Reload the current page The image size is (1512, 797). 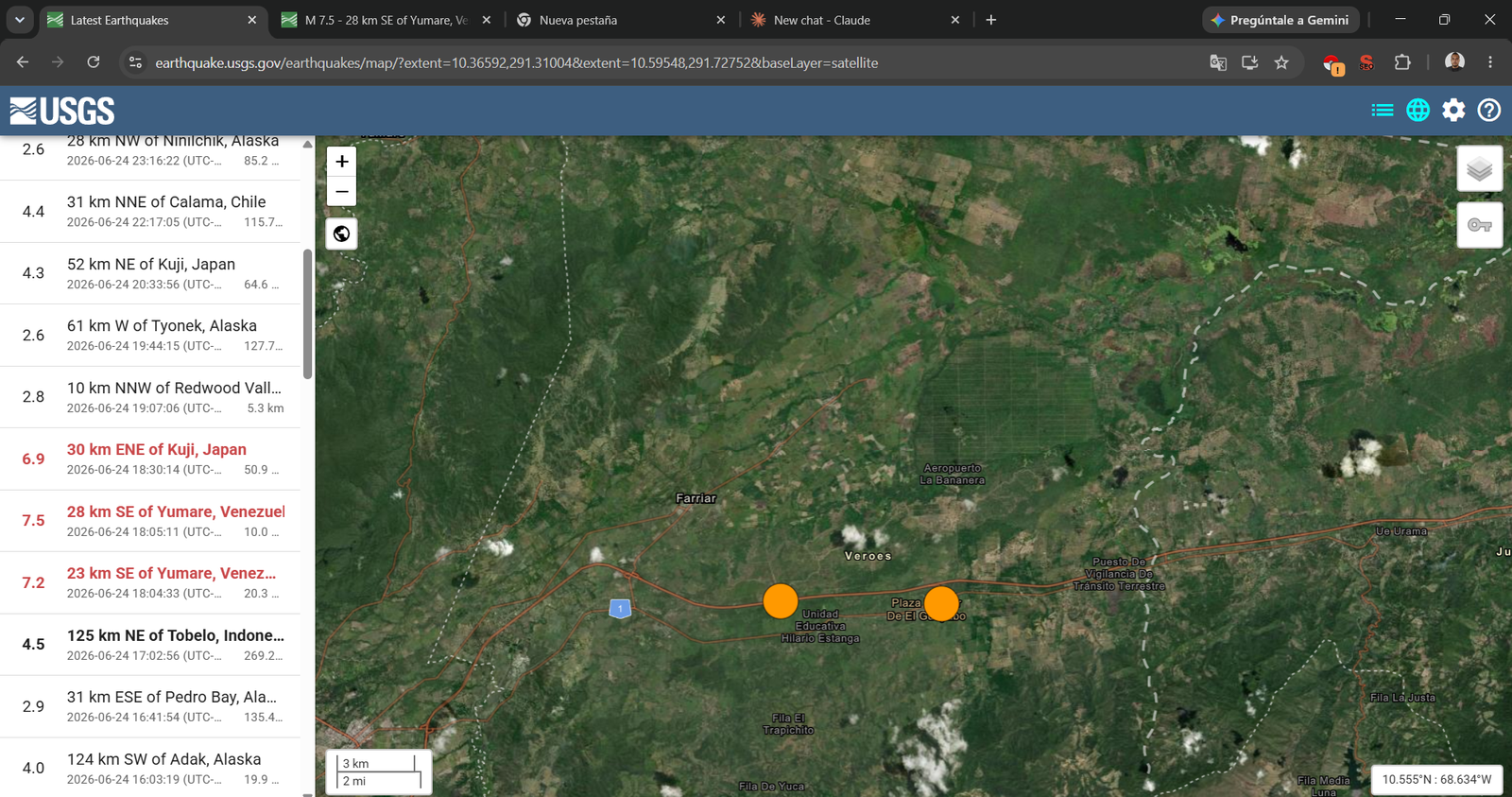(94, 62)
